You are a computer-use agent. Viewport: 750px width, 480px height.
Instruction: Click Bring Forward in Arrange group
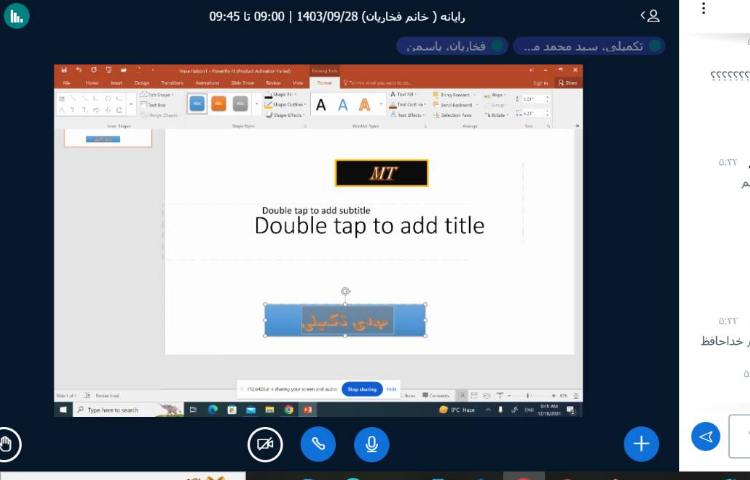[452, 95]
